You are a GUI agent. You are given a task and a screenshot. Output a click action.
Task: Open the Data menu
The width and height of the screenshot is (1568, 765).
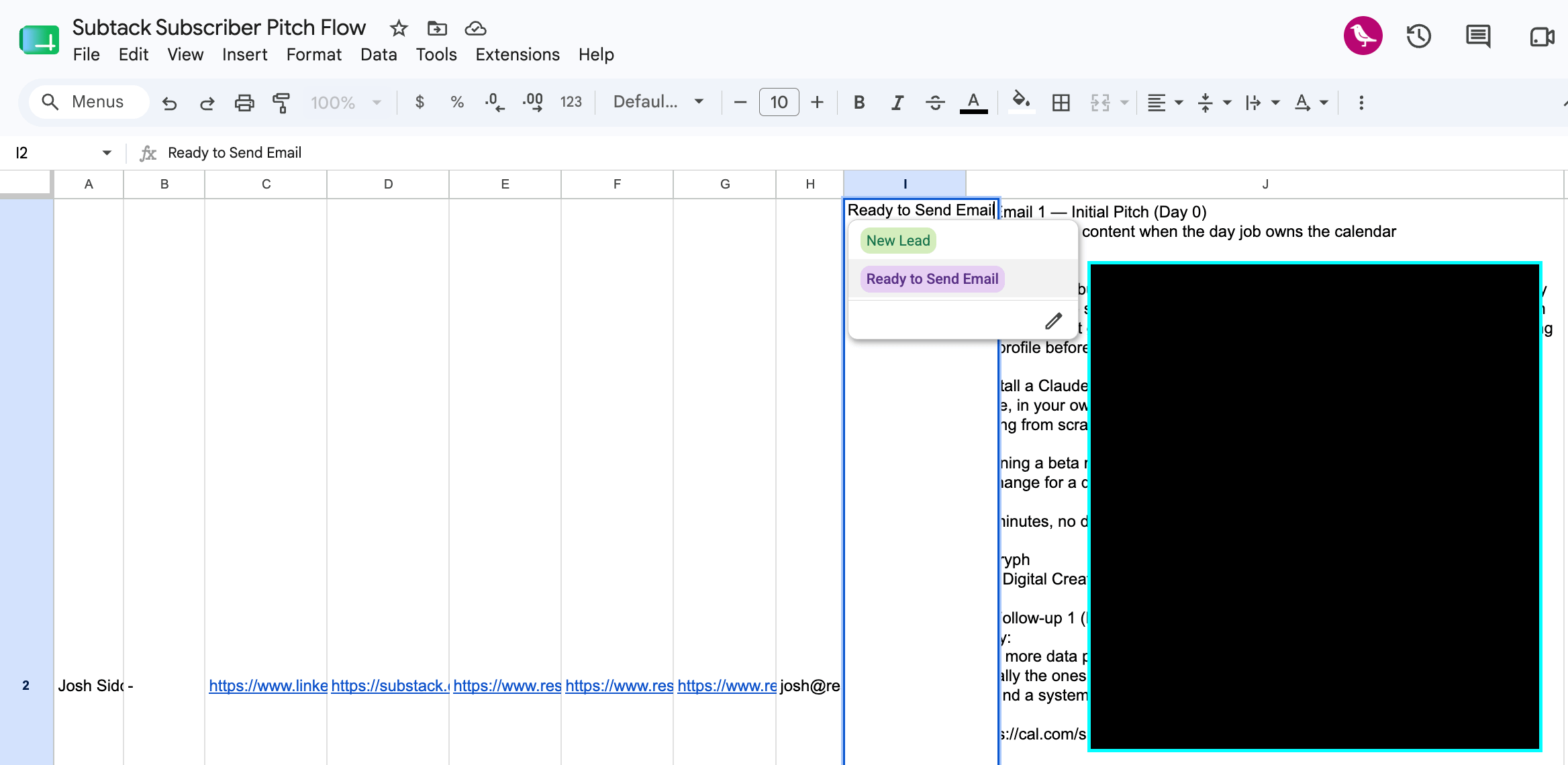(379, 54)
